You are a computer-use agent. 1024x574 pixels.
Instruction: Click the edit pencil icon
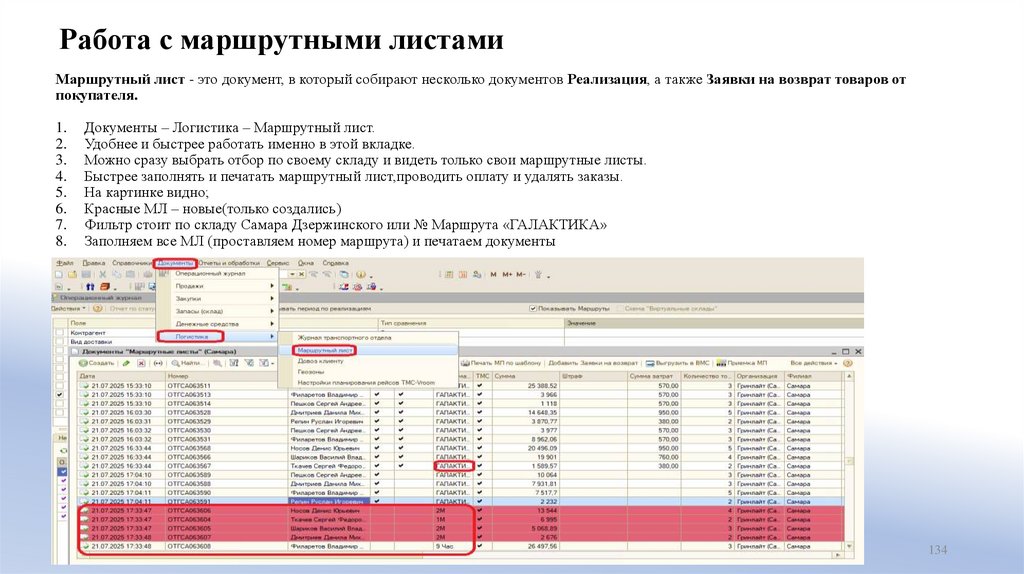pyautogui.click(x=126, y=362)
